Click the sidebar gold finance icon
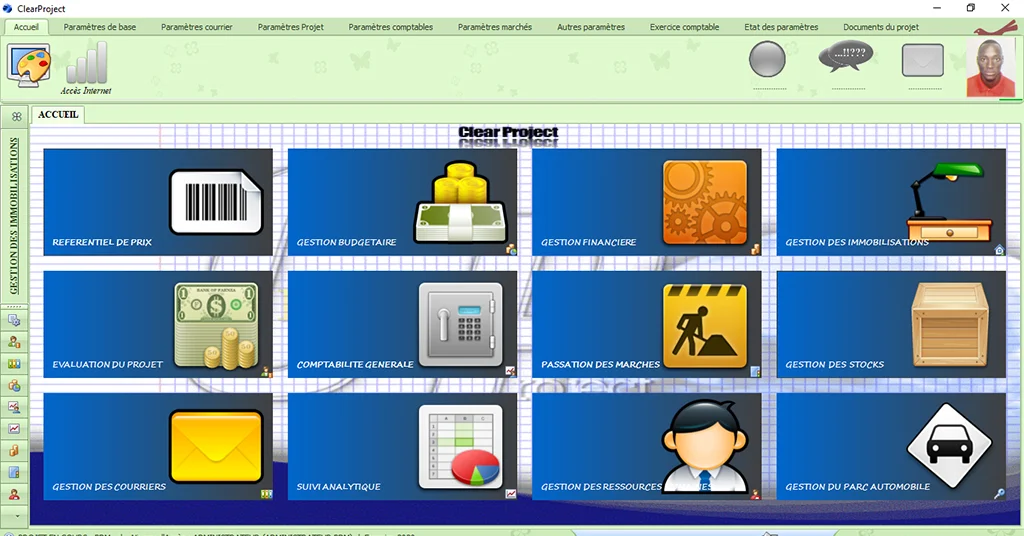 [14, 450]
